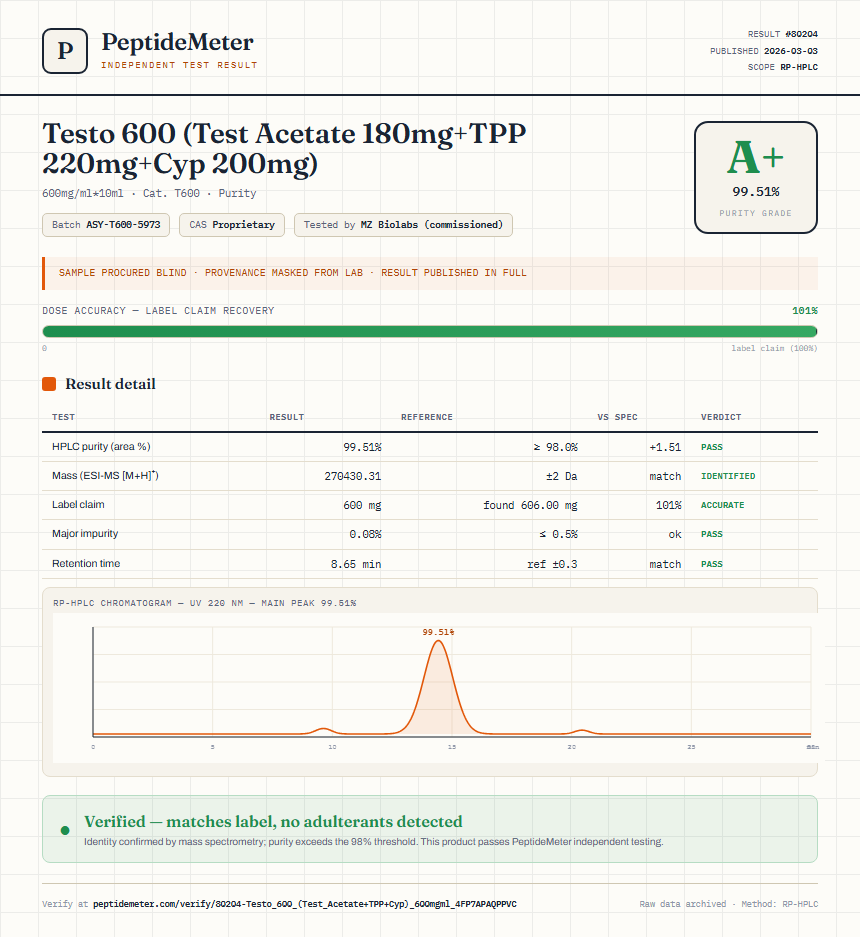Click the SCOPE RP-HPLC text

[782, 67]
